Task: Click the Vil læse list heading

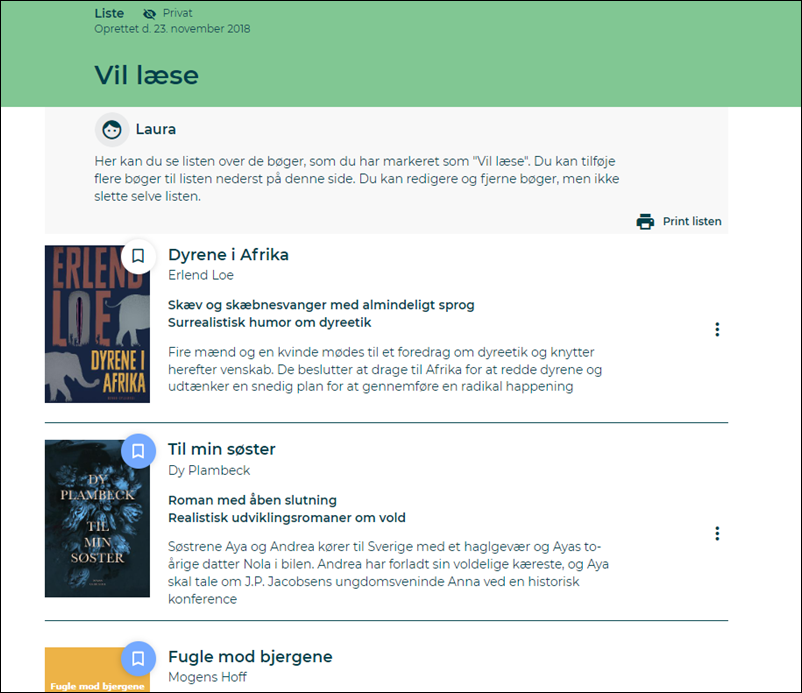Action: [146, 75]
